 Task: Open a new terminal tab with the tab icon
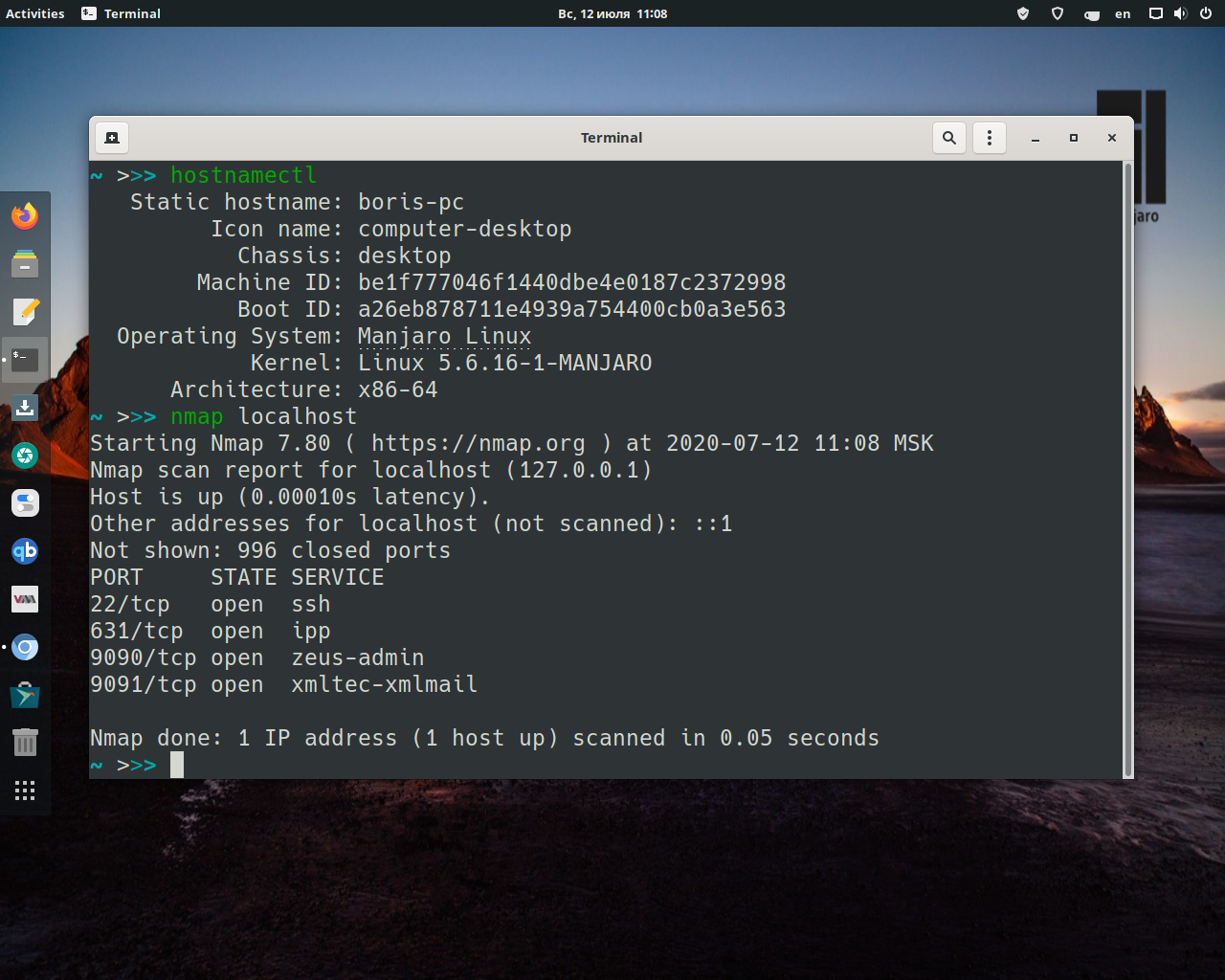[111, 137]
